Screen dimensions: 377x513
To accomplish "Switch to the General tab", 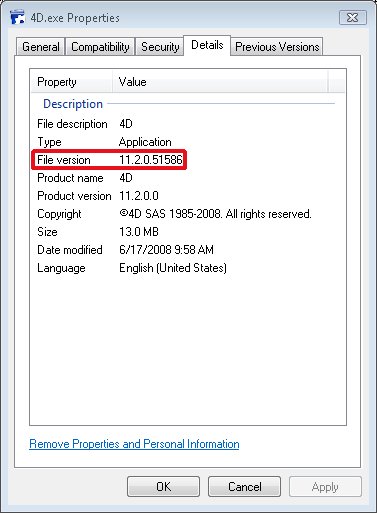I will pos(41,47).
